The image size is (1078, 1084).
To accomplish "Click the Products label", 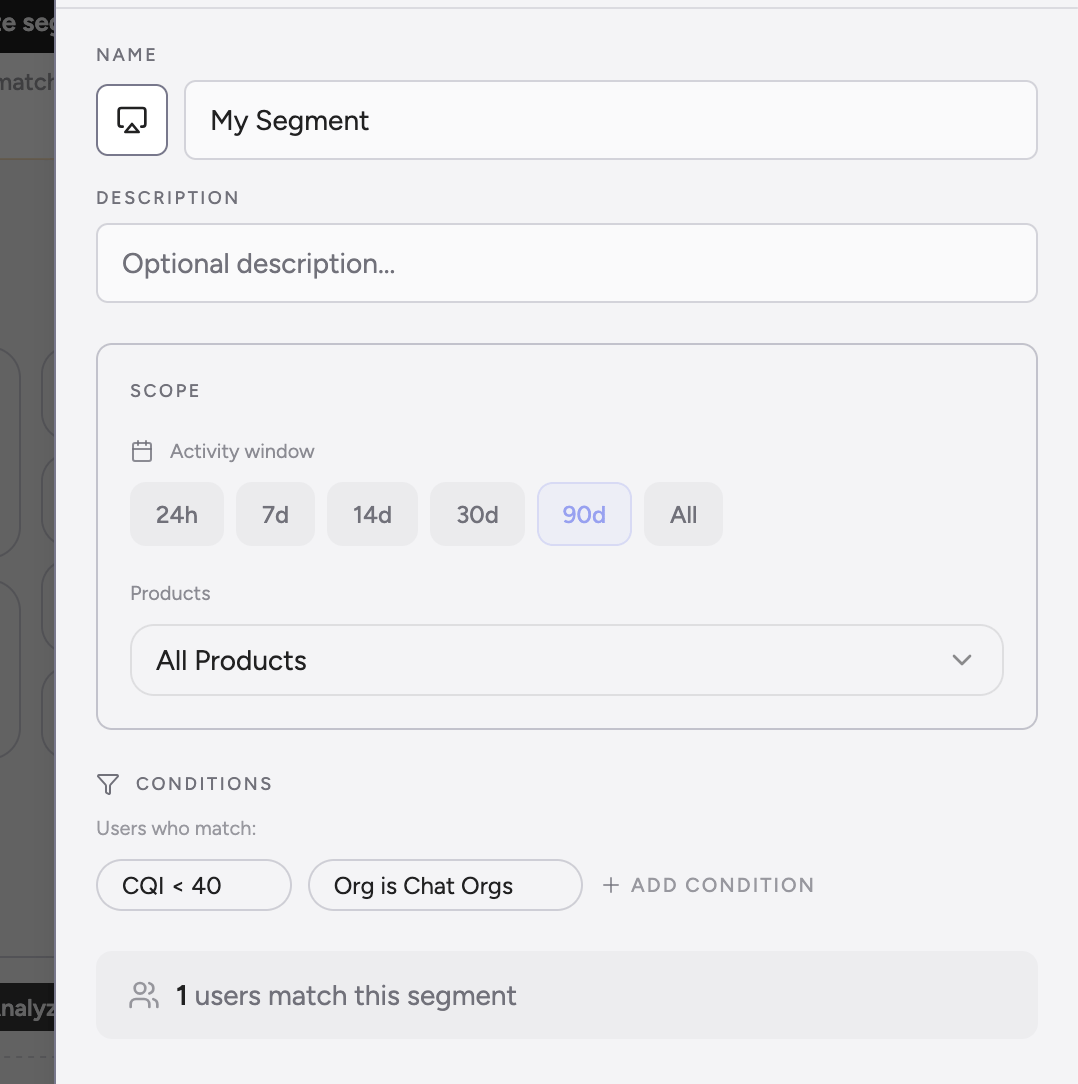I will click(170, 593).
